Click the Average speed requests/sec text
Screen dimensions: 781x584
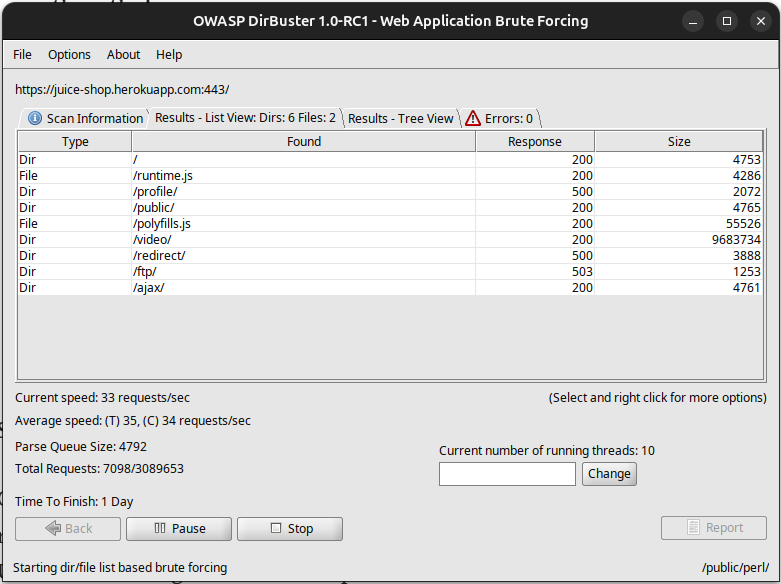132,420
